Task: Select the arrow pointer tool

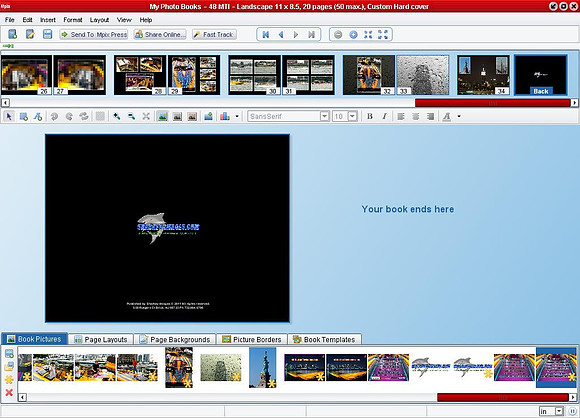Action: pyautogui.click(x=9, y=117)
